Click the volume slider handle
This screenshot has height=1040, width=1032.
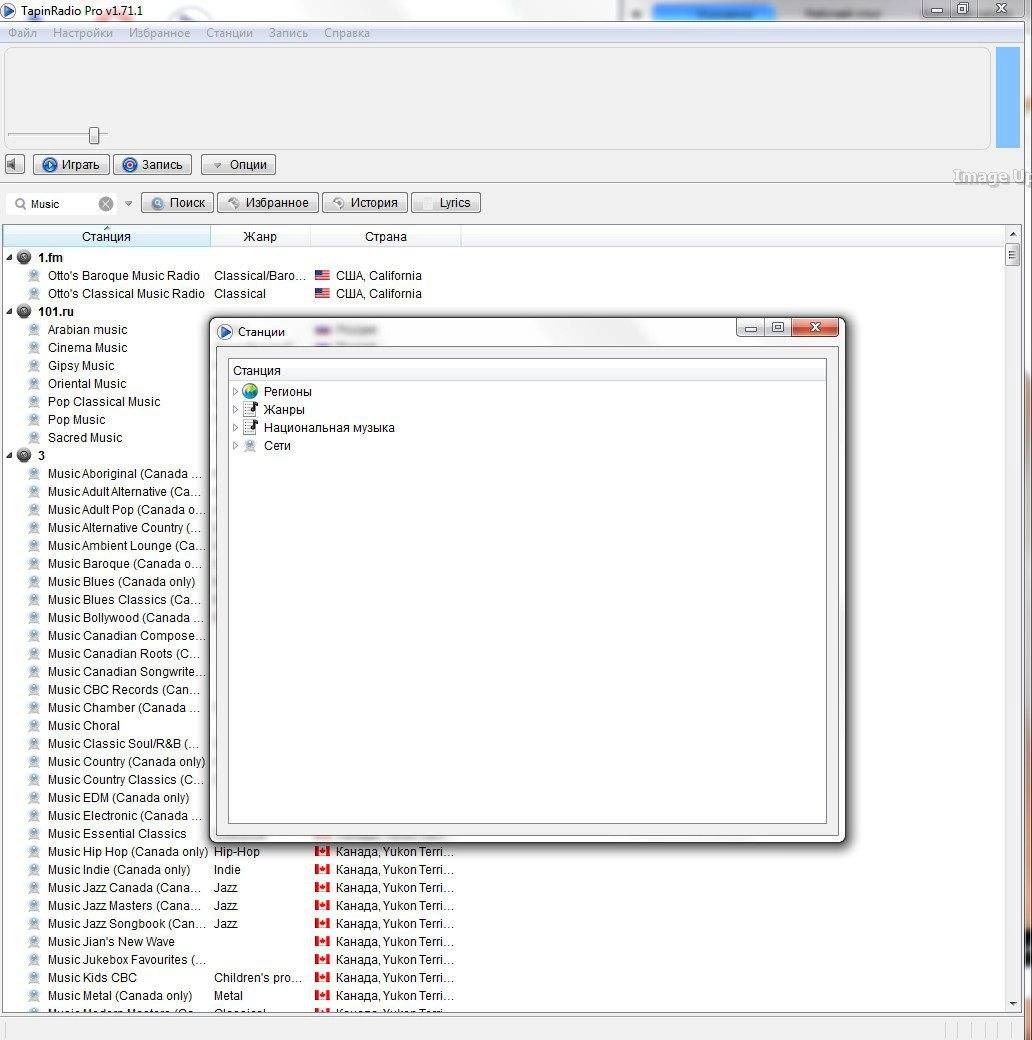click(x=94, y=135)
